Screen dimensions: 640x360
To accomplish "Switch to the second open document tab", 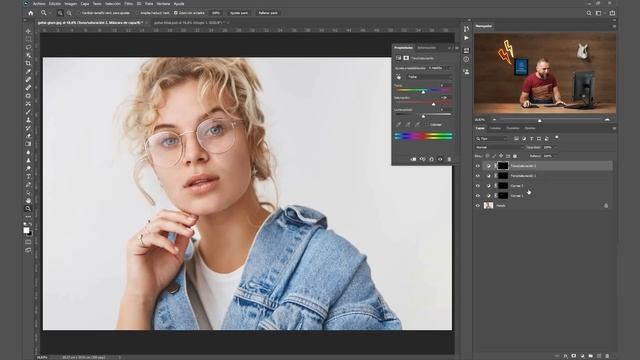I will 189,23.
